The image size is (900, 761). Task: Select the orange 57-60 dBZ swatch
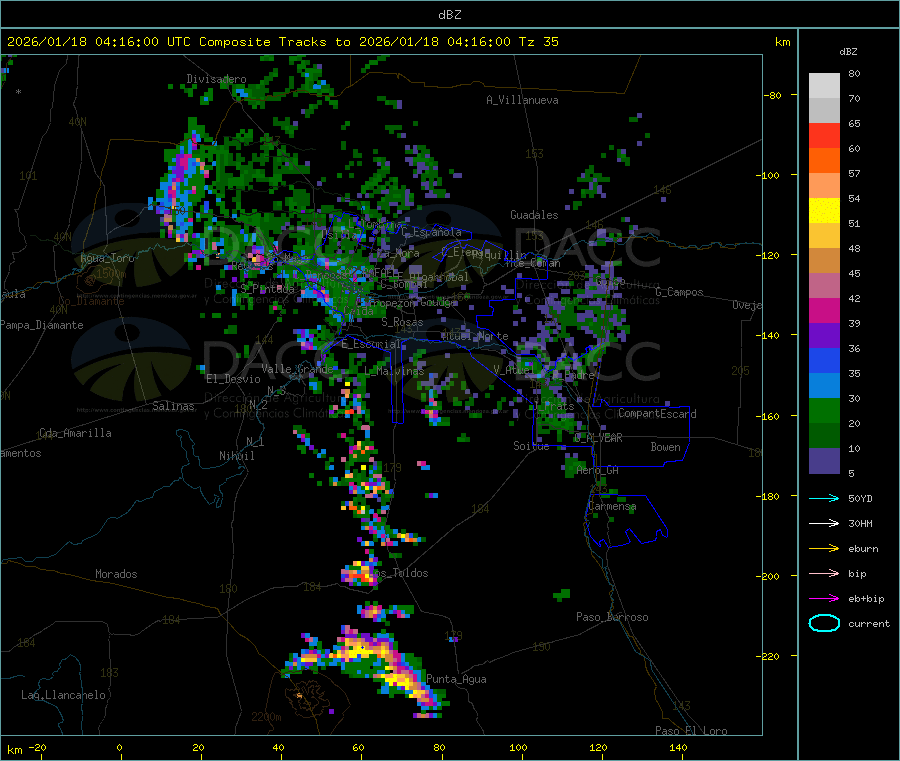[824, 161]
